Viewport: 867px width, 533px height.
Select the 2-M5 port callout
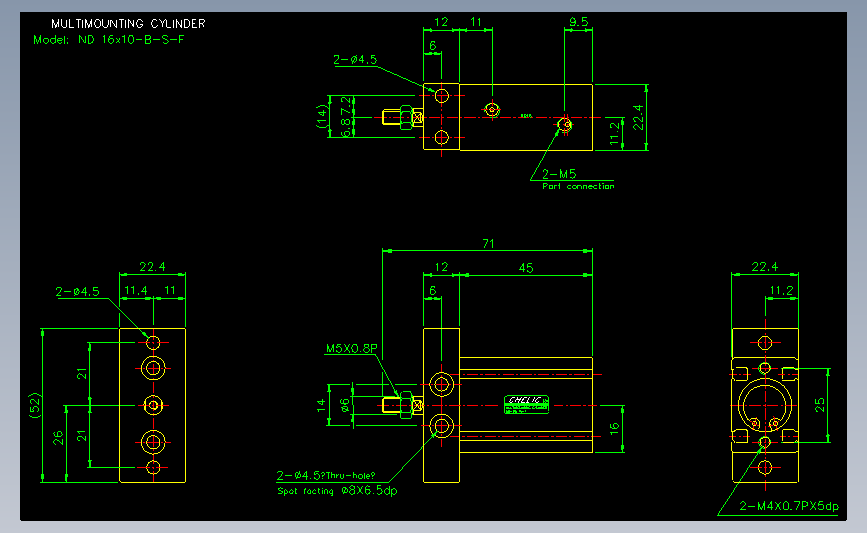pyautogui.click(x=559, y=174)
